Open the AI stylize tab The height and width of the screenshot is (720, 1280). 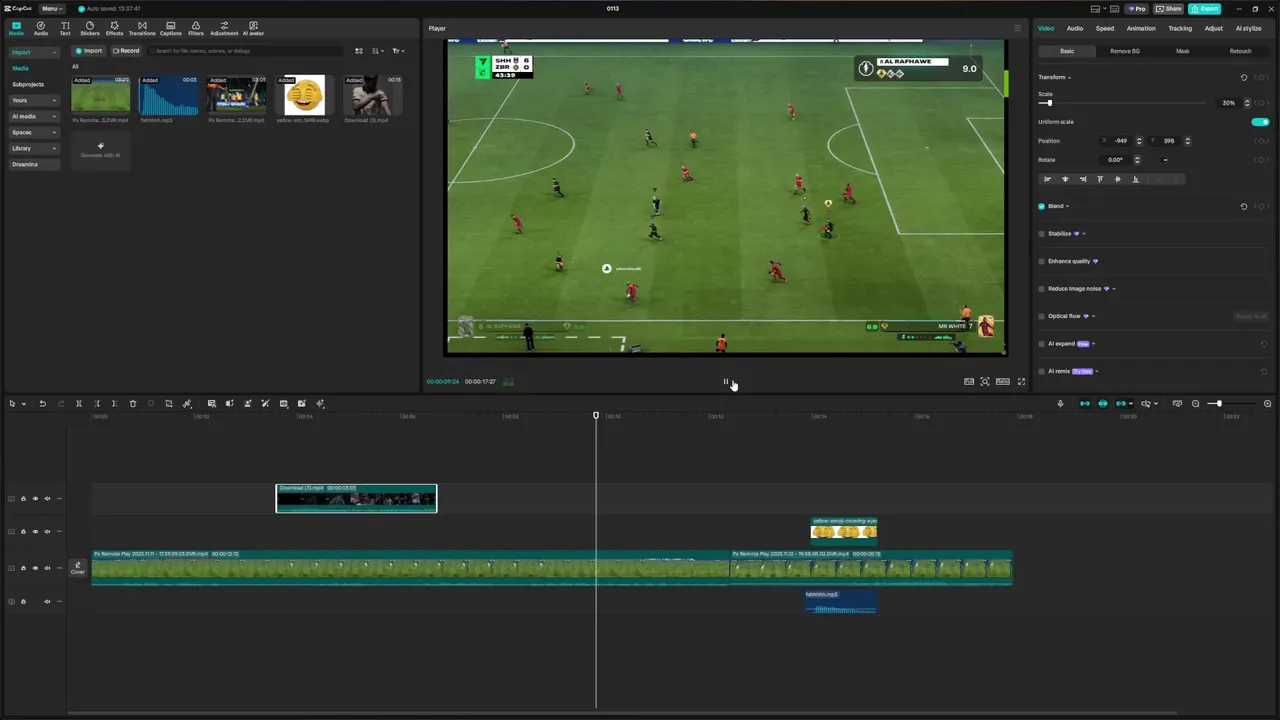pyautogui.click(x=1249, y=28)
